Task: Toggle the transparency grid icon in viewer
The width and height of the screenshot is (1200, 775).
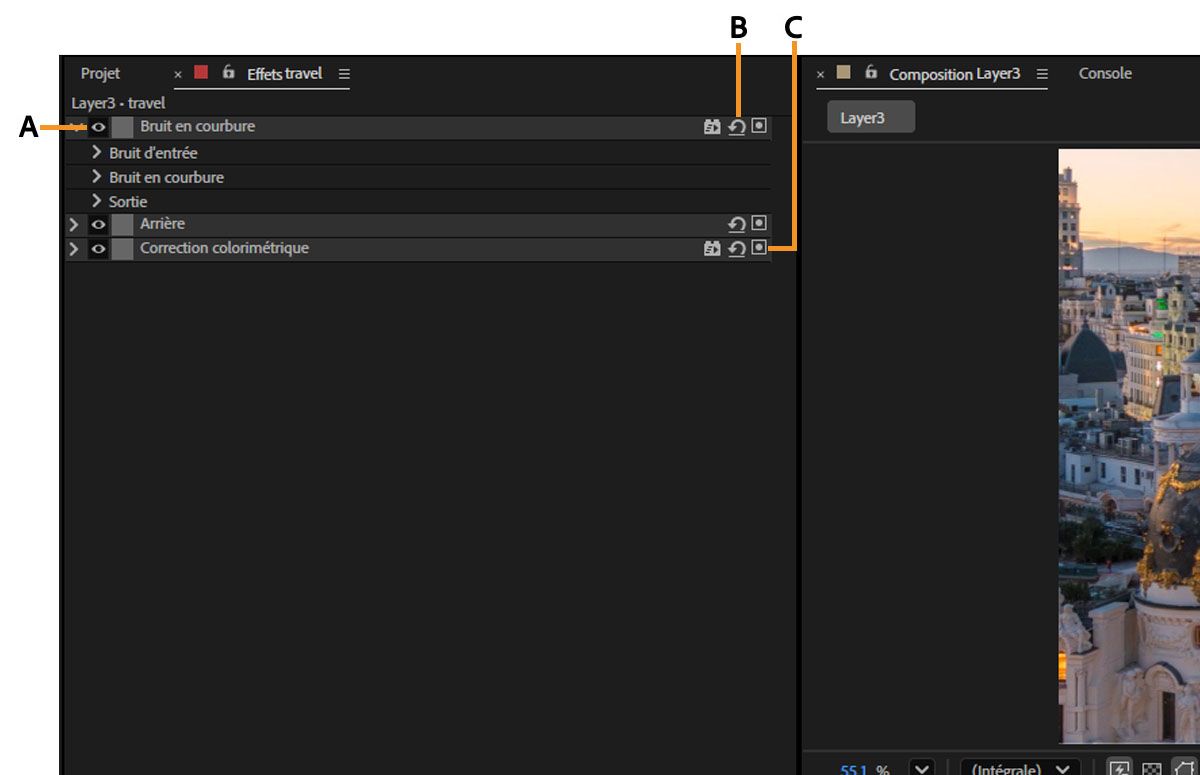Action: [x=1151, y=769]
